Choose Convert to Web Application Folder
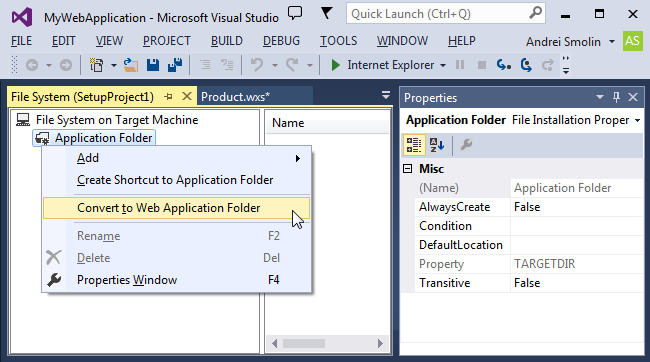This screenshot has width=650, height=362. (177, 208)
